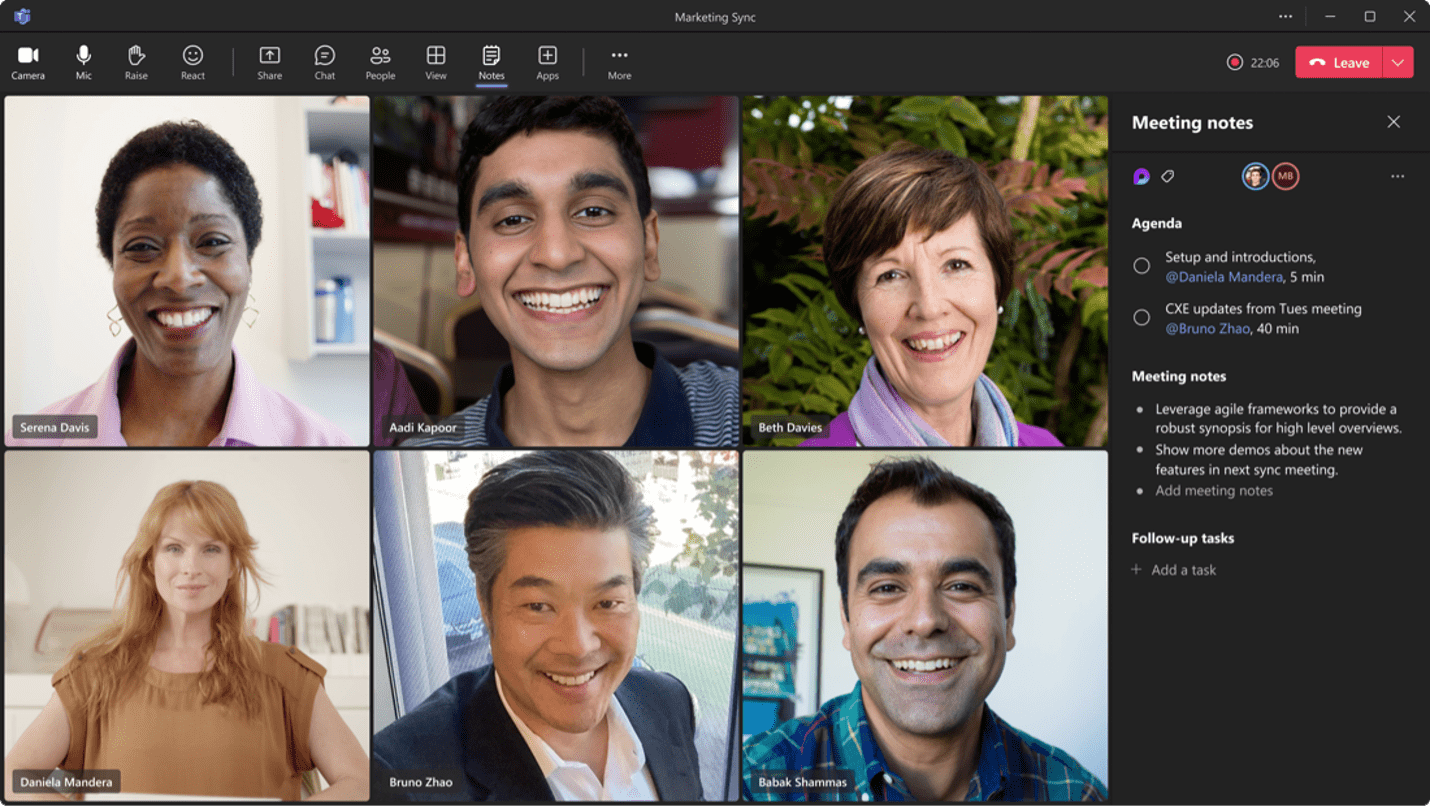
Task: Add a task under Follow-up tasks
Action: coord(1183,570)
